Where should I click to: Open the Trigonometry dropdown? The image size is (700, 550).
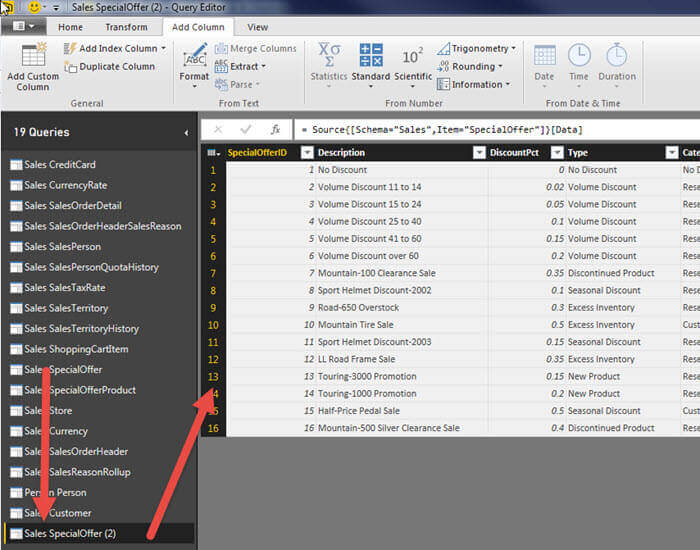tap(513, 48)
